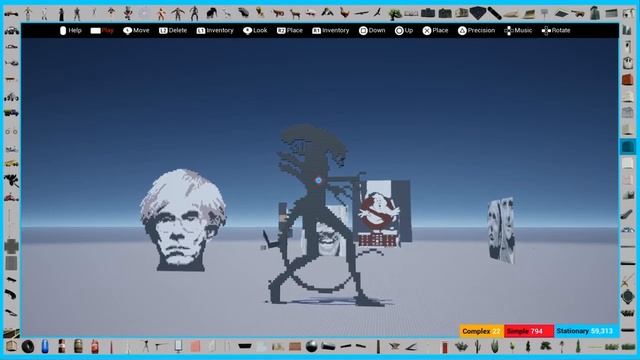The width and height of the screenshot is (640, 360).
Task: Pick the black robed figure character
Action: (61, 14)
